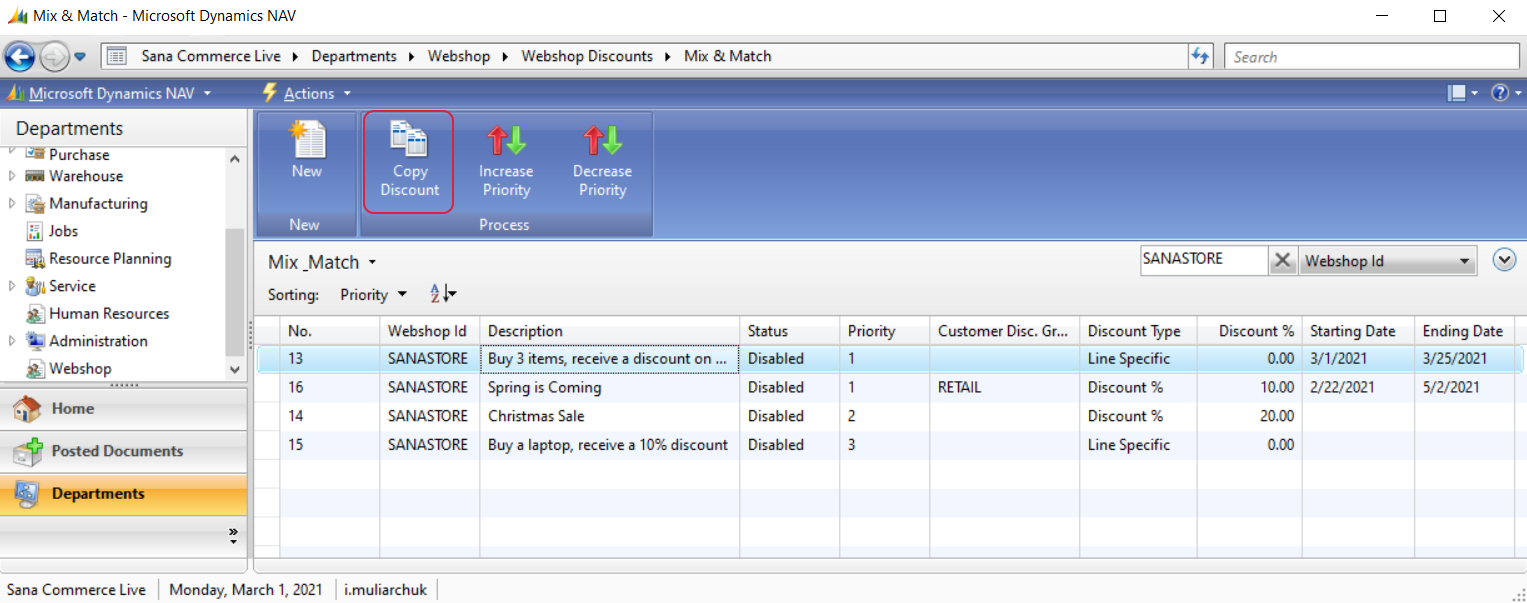Click the i.muliarchuk user in status bar
Image resolution: width=1527 pixels, height=603 pixels.
[386, 590]
